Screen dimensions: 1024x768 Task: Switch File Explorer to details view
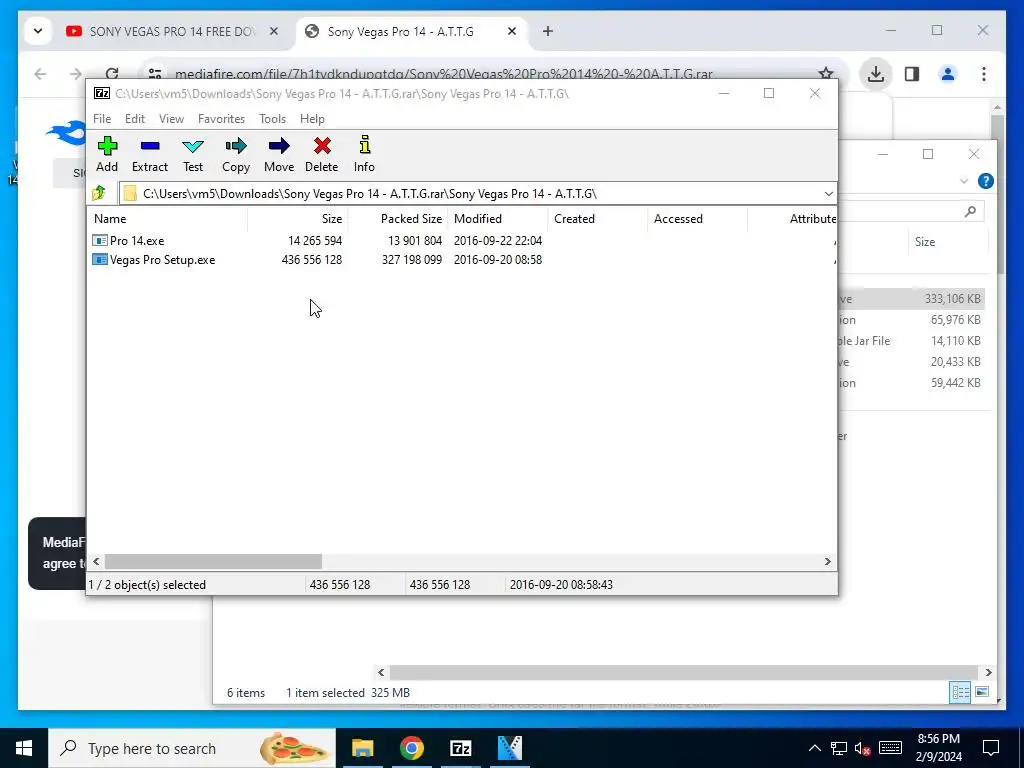click(961, 692)
